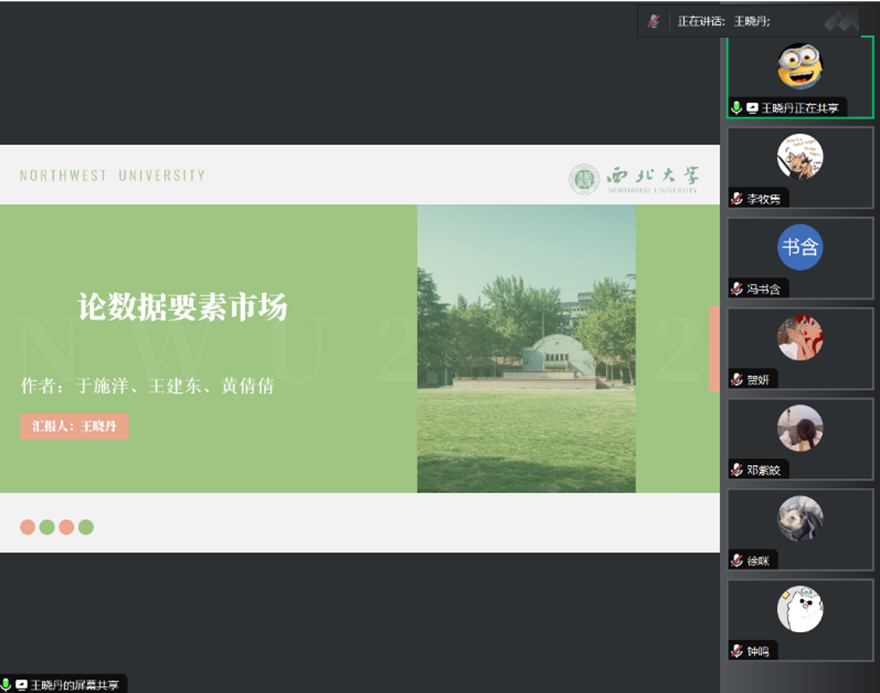Click the 王晓丹的屏幕共享 label at bottom left

pyautogui.click(x=74, y=685)
